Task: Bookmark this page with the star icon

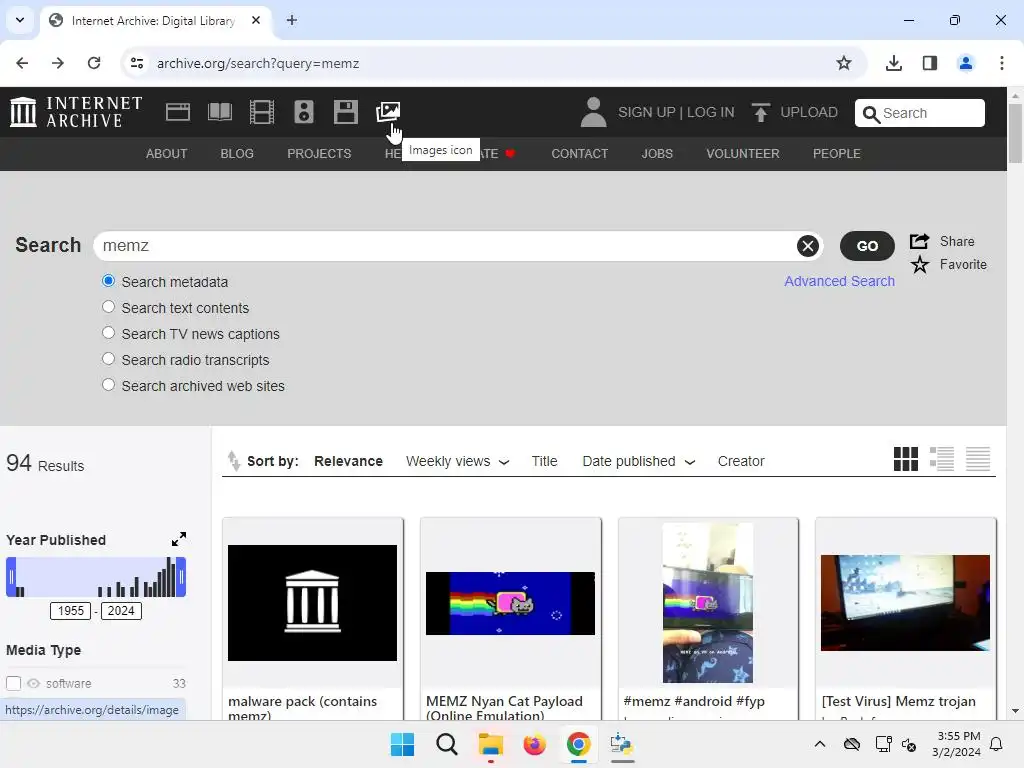Action: pos(844,63)
